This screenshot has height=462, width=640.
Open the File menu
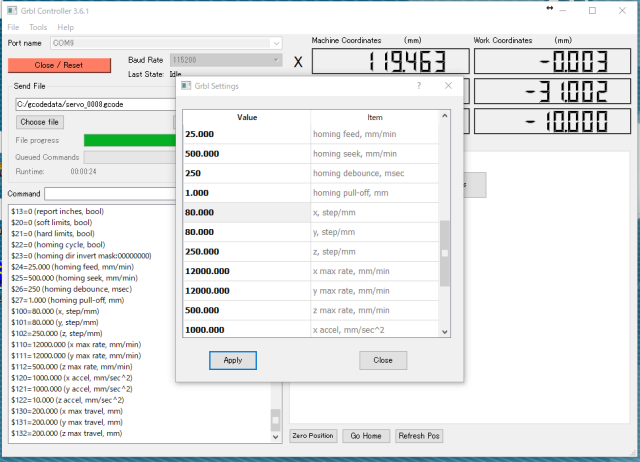(13, 27)
